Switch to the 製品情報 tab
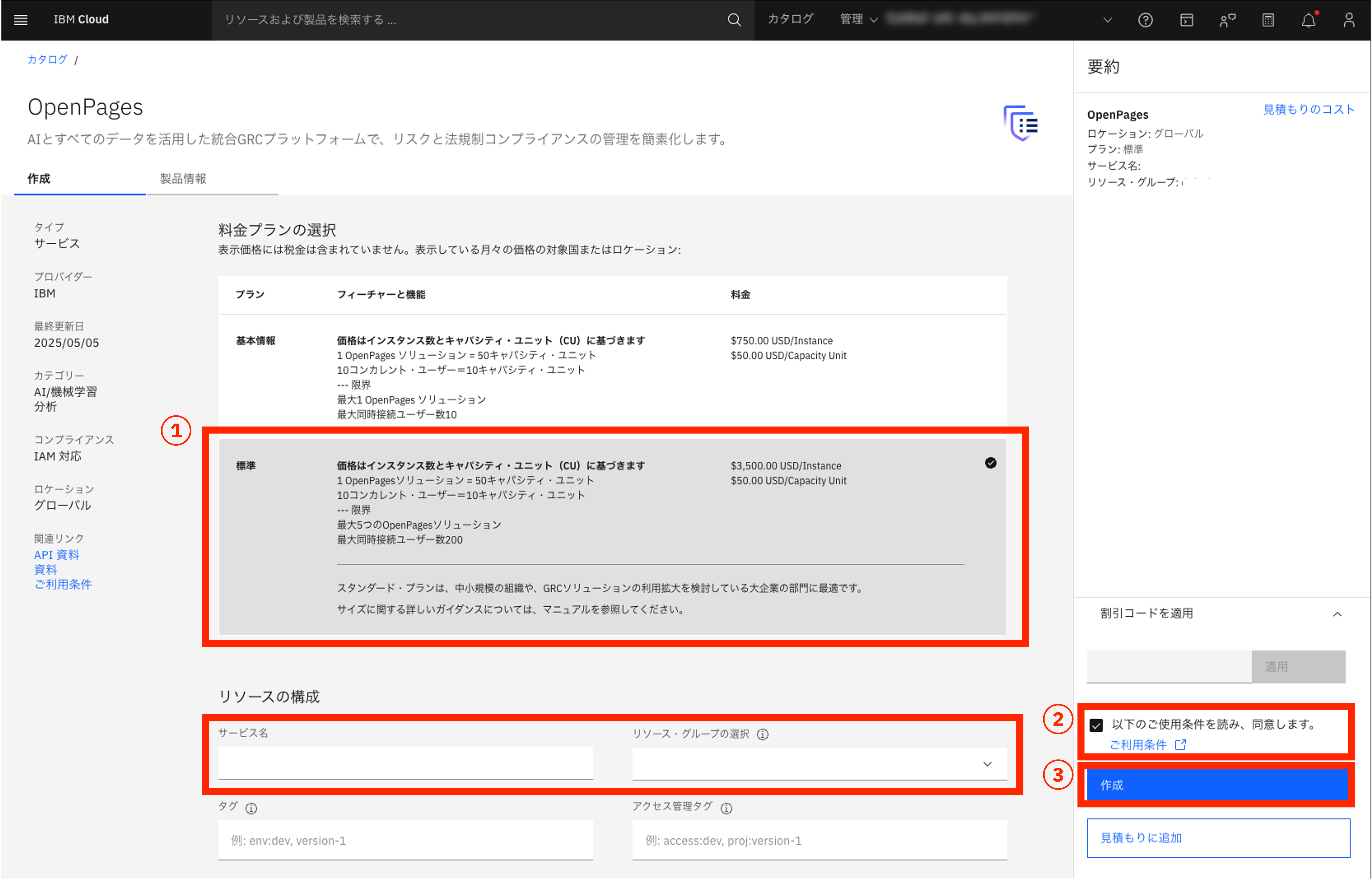 tap(183, 179)
